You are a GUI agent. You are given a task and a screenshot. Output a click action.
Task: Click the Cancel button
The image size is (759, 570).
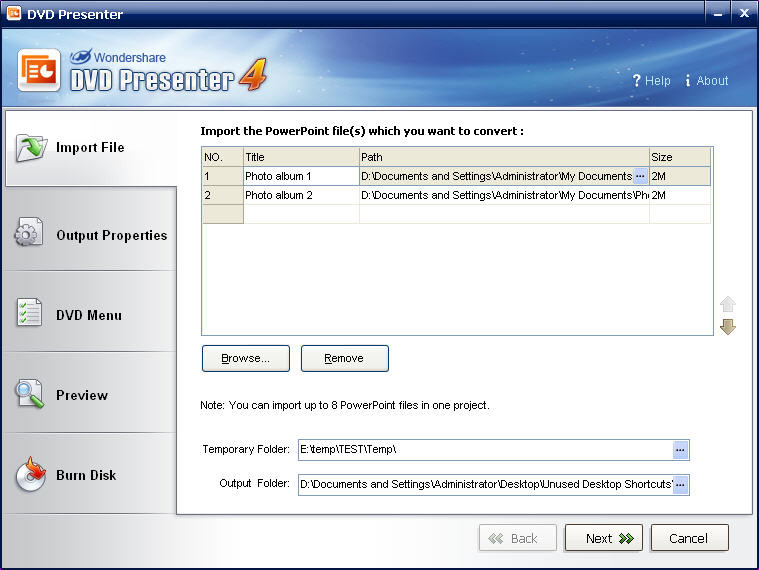[x=690, y=538]
